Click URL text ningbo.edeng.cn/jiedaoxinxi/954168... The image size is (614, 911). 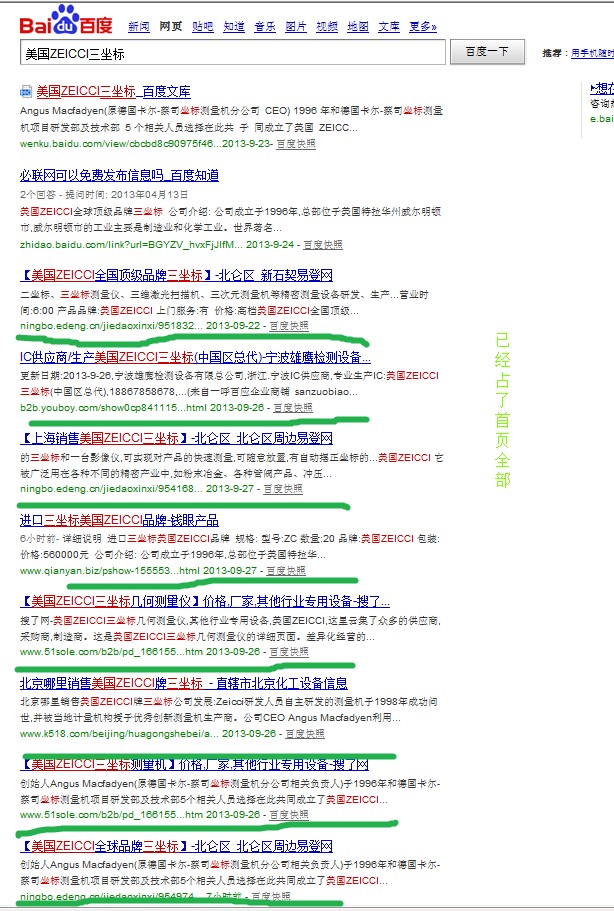[x=111, y=489]
